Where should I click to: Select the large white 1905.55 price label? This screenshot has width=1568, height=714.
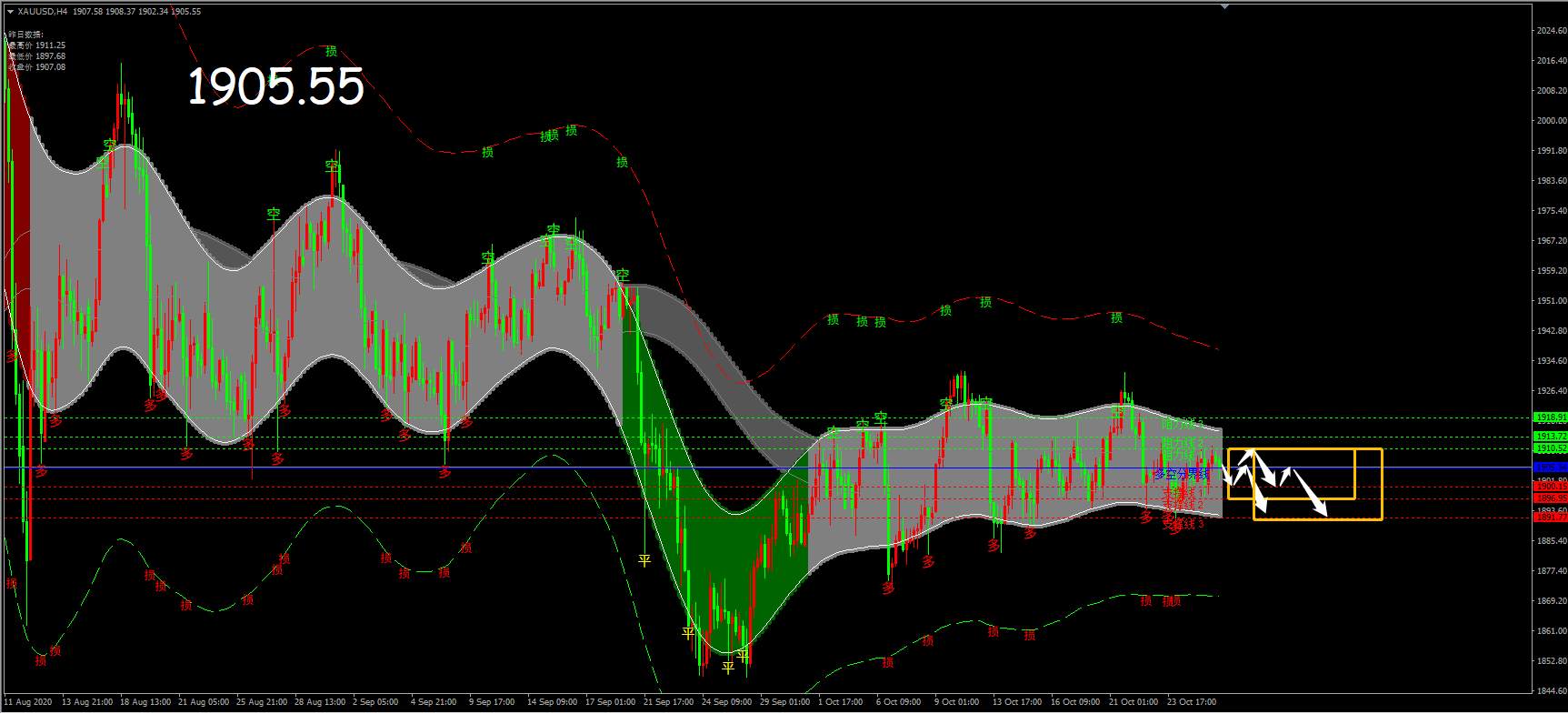point(275,87)
